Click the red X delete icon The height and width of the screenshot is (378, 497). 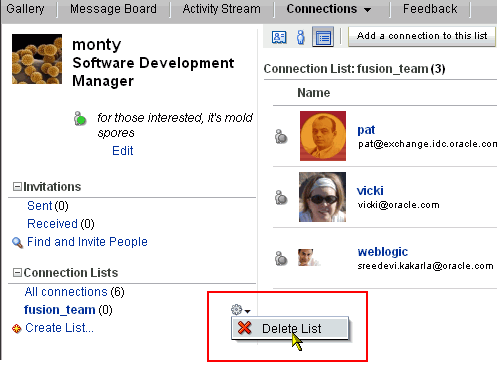pyautogui.click(x=245, y=328)
